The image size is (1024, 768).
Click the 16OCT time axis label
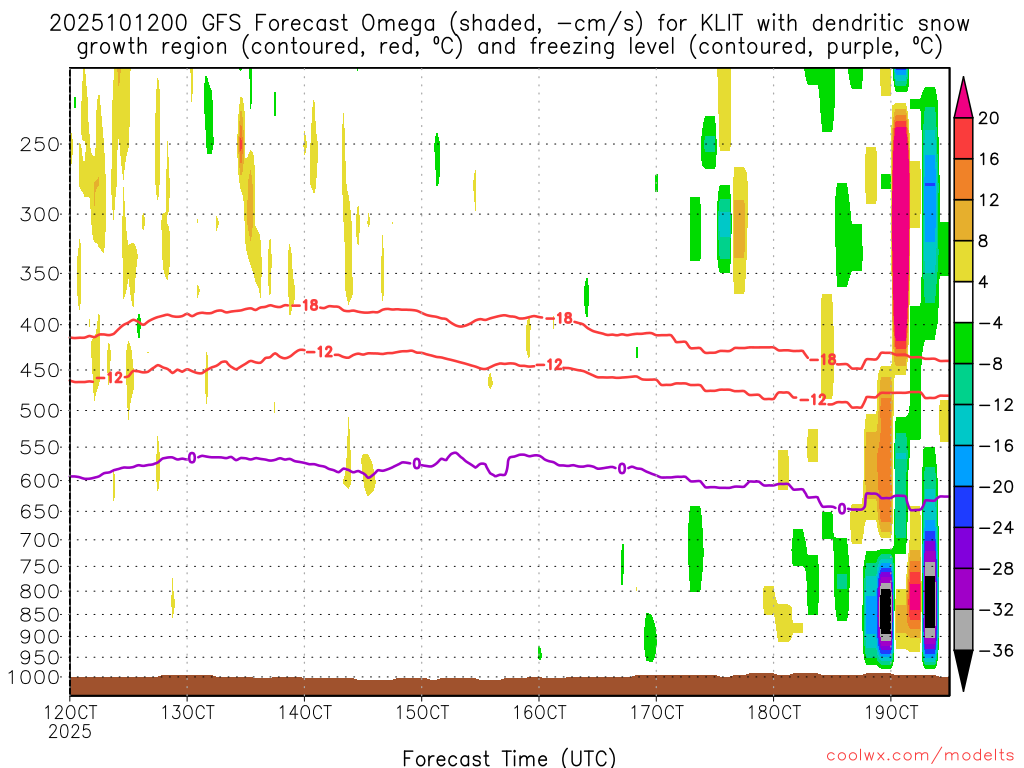coord(539,712)
